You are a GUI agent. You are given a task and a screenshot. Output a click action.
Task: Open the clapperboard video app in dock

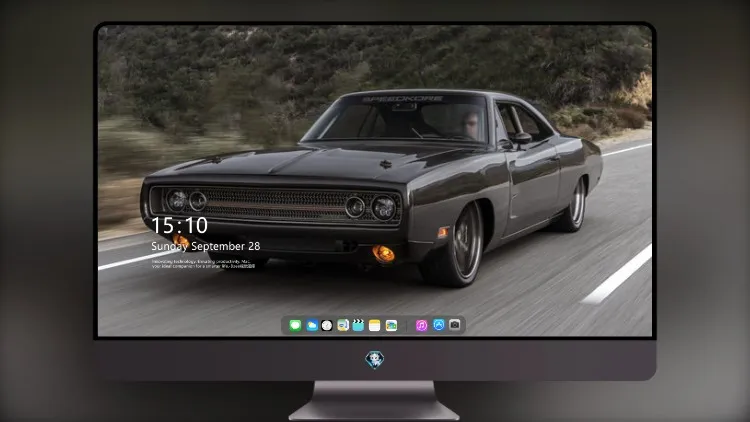click(358, 325)
